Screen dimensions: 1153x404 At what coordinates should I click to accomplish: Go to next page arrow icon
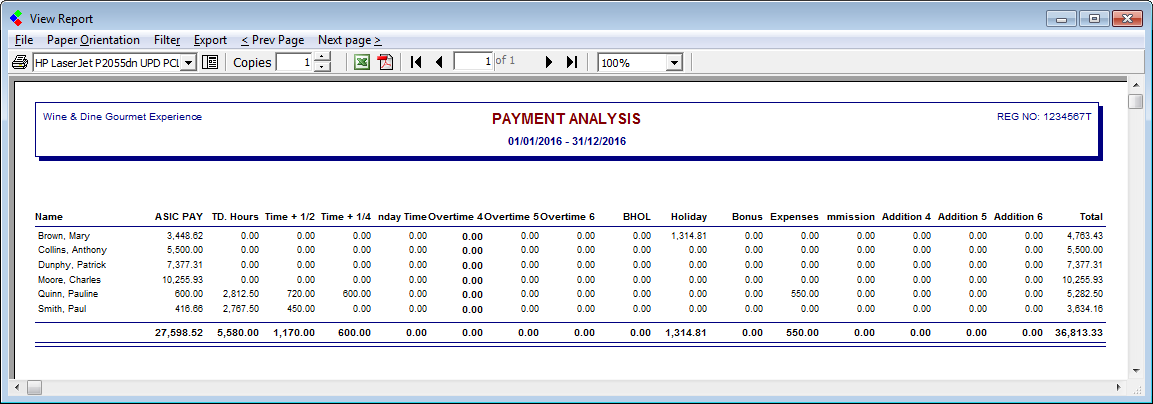[x=548, y=63]
